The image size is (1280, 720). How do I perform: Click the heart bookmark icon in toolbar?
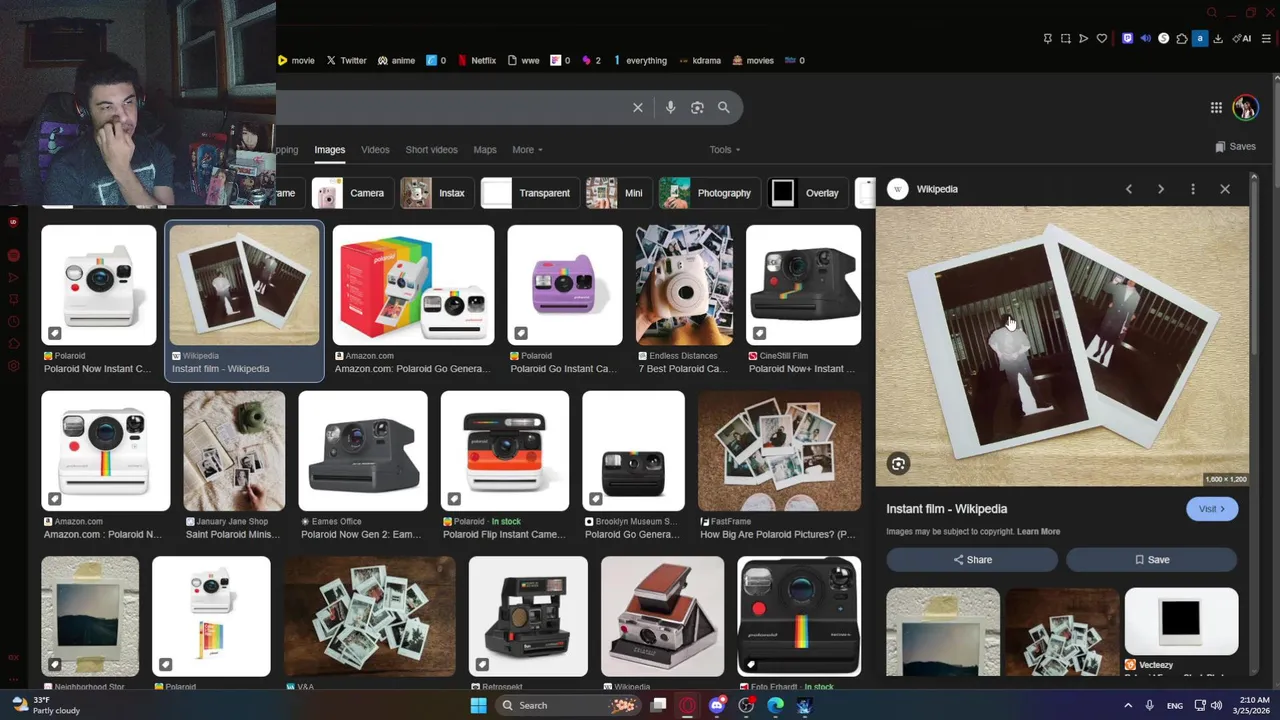pyautogui.click(x=1102, y=39)
